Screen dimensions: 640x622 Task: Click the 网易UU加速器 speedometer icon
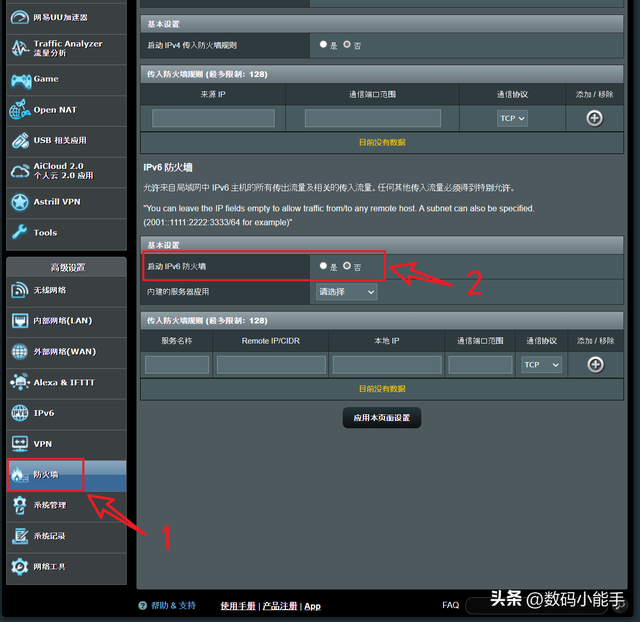point(20,18)
